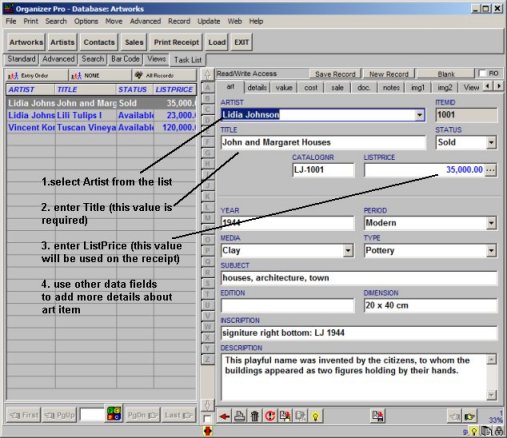Switch to the sale tab
Image resolution: width=507 pixels, height=438 pixels.
pos(337,88)
